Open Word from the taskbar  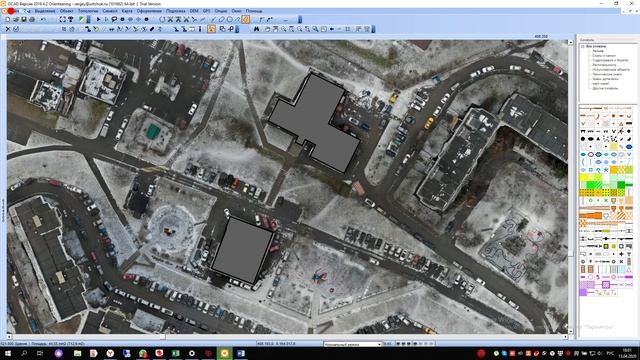[x=240, y=353]
